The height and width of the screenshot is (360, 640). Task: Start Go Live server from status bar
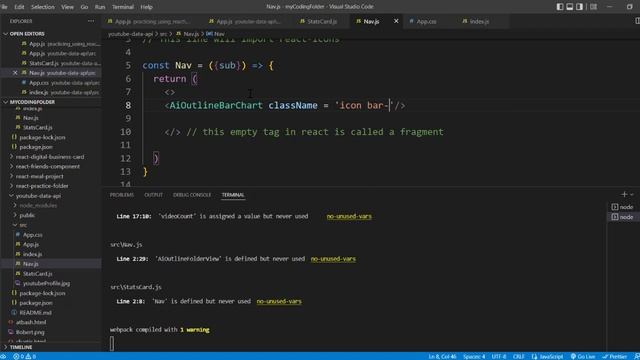pos(583,356)
